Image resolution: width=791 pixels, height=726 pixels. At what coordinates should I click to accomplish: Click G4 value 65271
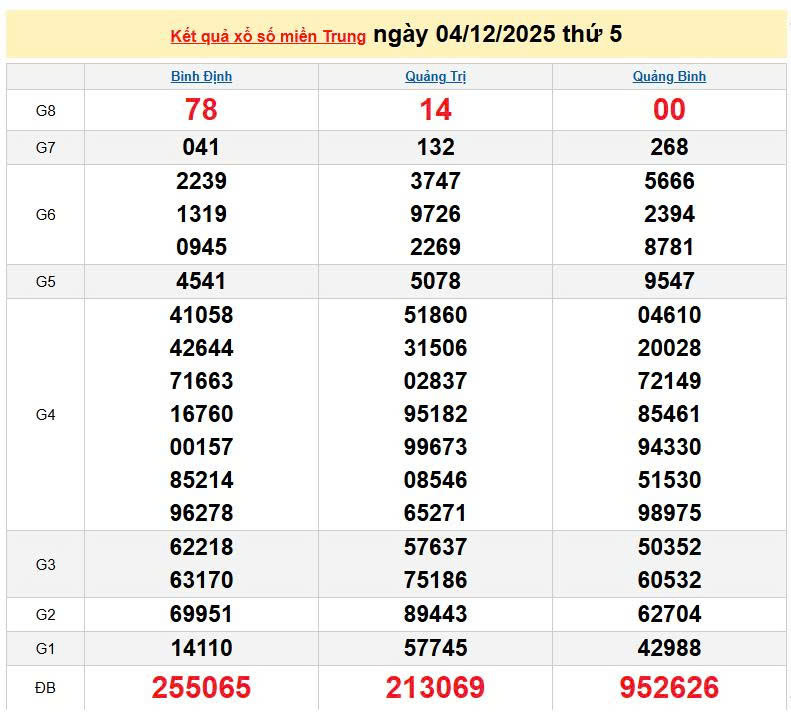pos(435,513)
